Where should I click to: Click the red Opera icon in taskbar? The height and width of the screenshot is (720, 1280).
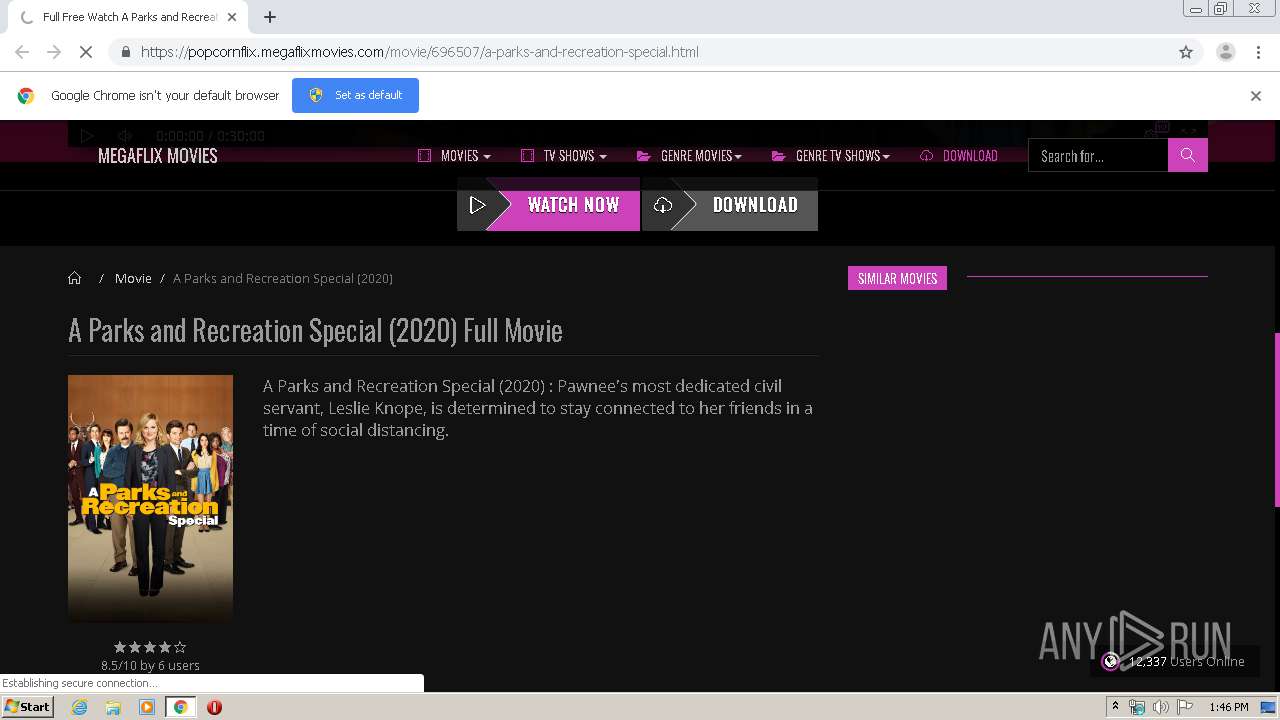pos(214,707)
